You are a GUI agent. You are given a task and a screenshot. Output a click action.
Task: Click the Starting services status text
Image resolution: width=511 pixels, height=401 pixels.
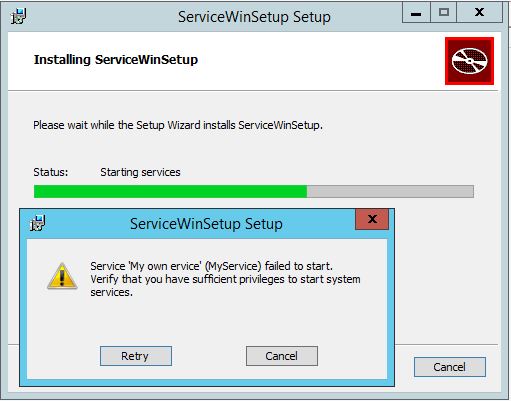140,172
